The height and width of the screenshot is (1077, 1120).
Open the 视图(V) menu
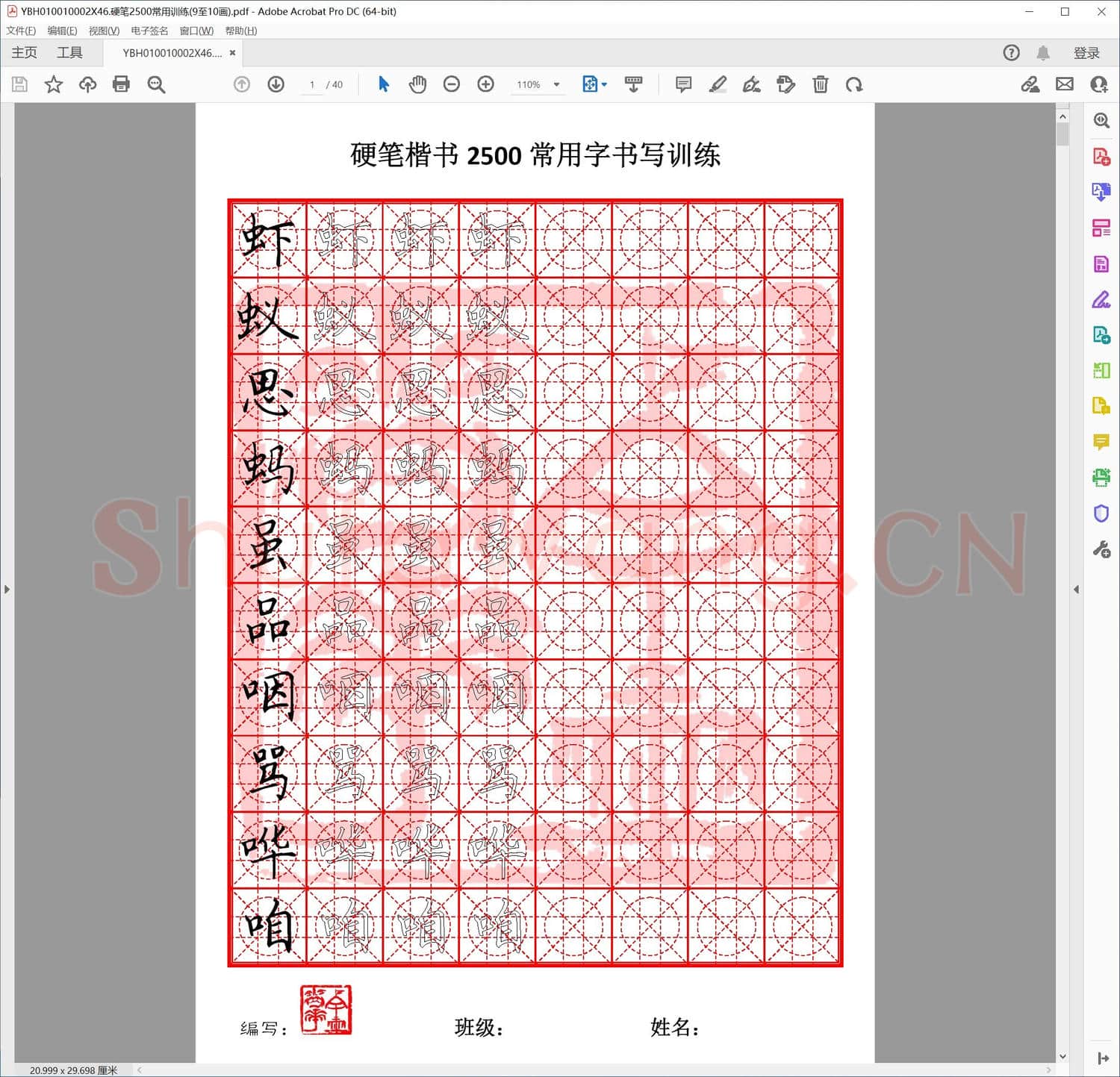tap(104, 31)
